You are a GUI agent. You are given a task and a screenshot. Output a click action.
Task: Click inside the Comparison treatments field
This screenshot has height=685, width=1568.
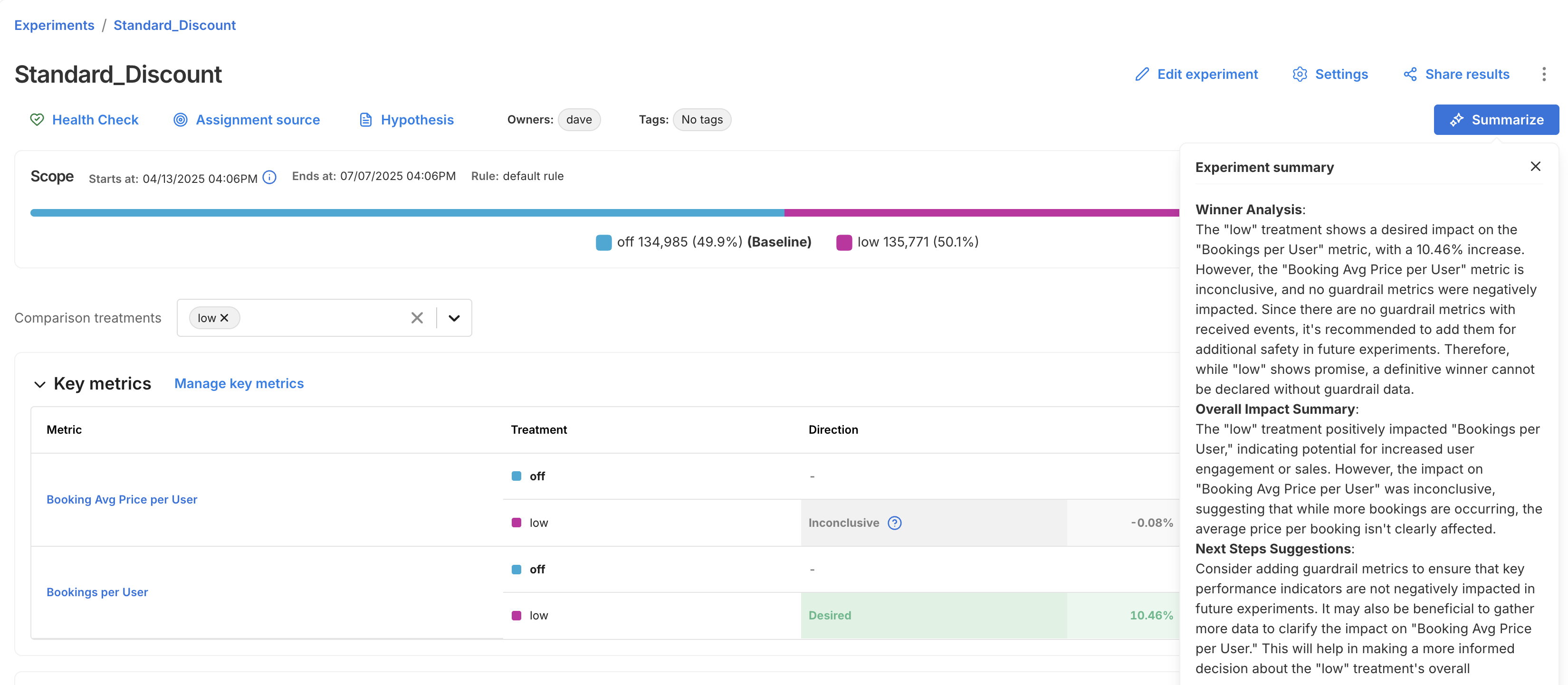[x=323, y=317]
